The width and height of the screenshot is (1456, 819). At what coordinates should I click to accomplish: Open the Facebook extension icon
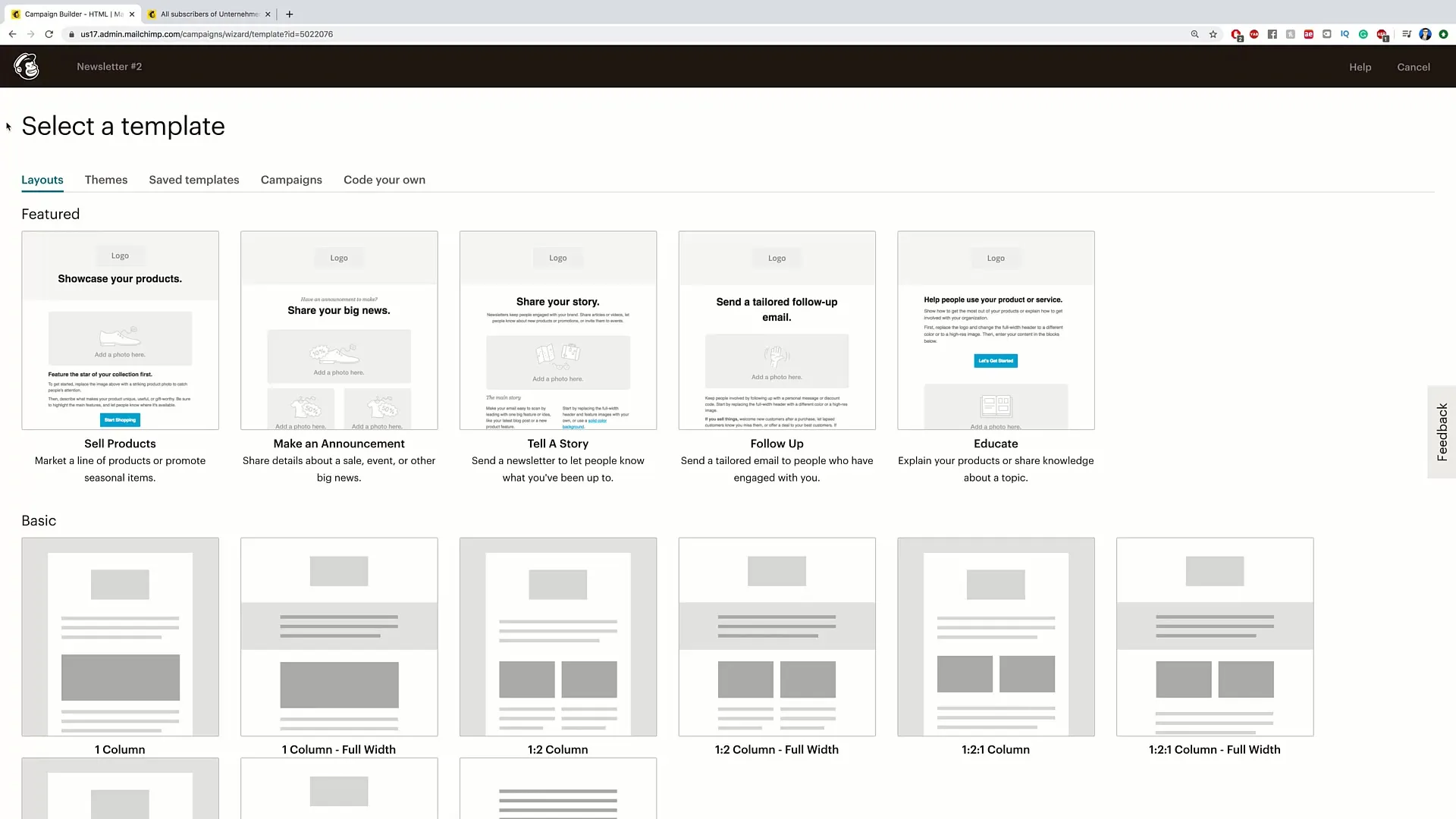(x=1272, y=34)
